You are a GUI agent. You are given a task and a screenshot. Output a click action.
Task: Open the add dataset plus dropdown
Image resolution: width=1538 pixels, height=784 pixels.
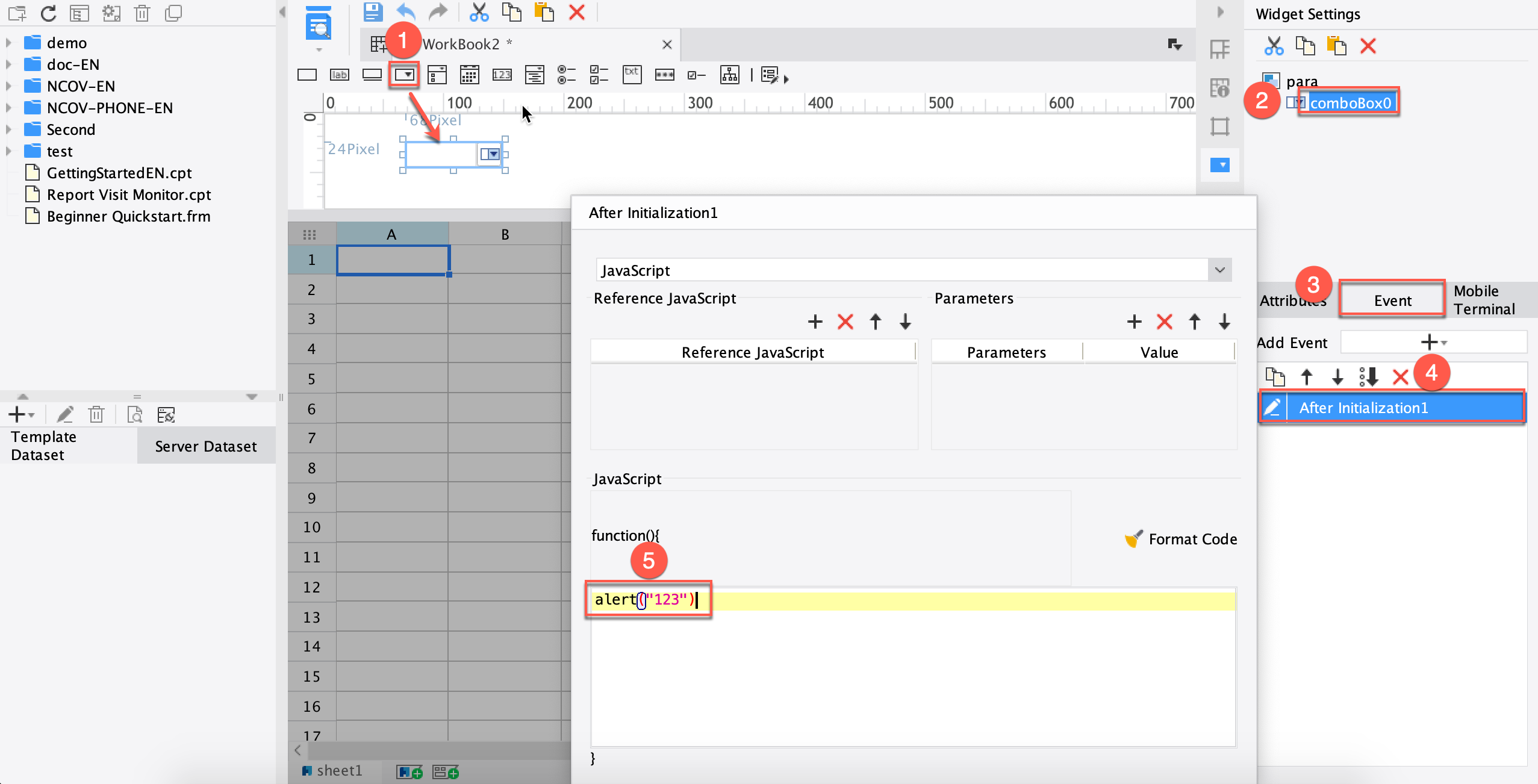22,415
